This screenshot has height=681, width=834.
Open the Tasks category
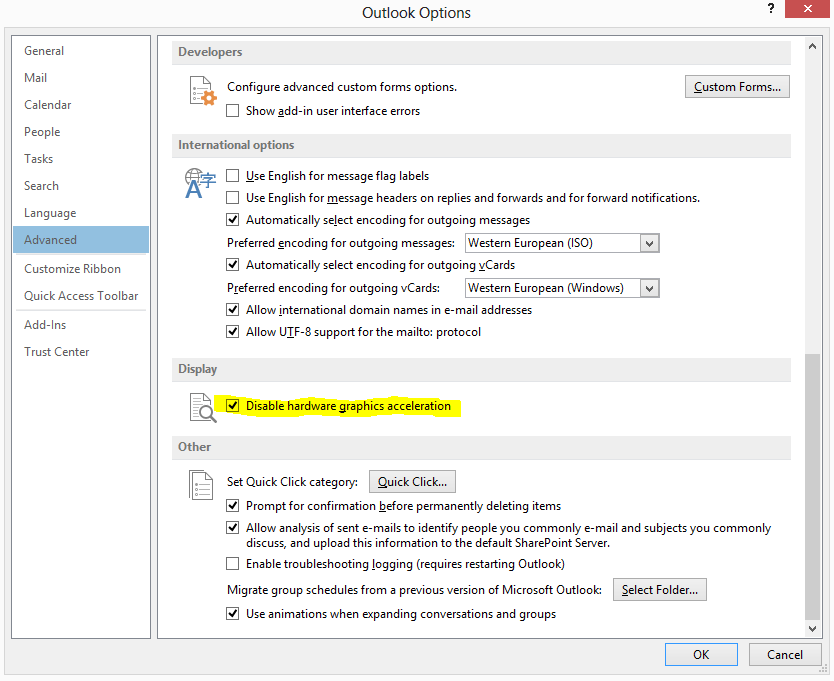[x=81, y=159]
